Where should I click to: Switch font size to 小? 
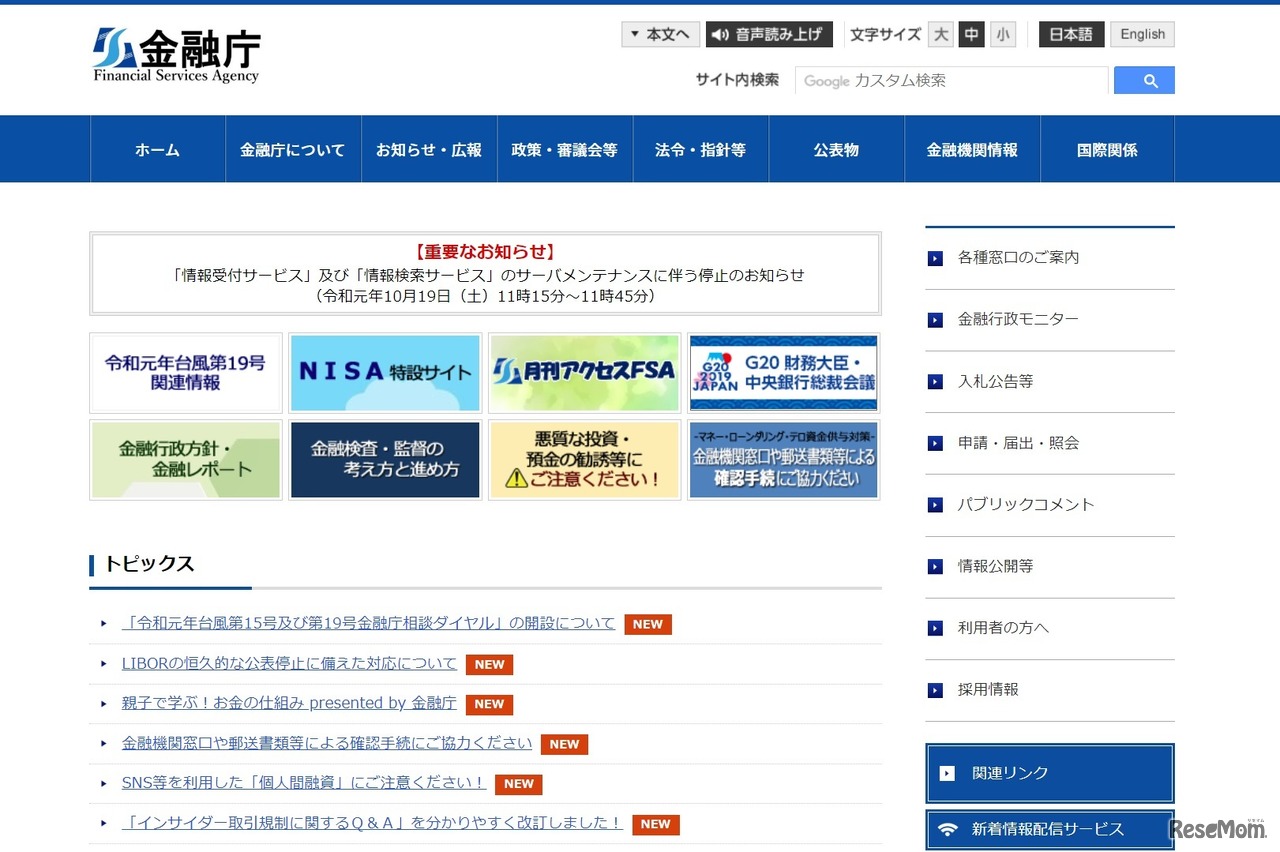[x=1003, y=34]
